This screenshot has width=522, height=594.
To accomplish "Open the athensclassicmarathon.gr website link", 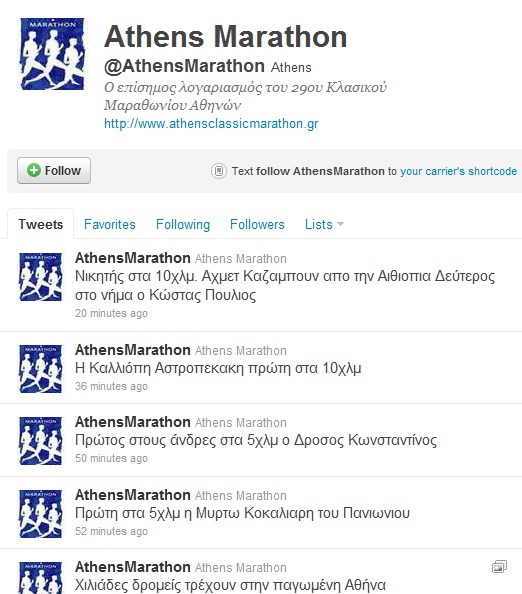I will point(211,123).
